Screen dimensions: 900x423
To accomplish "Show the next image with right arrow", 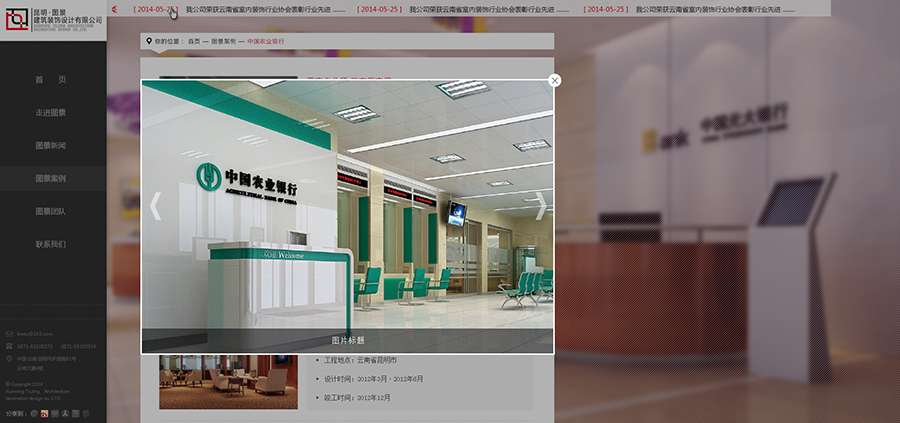I will point(541,206).
